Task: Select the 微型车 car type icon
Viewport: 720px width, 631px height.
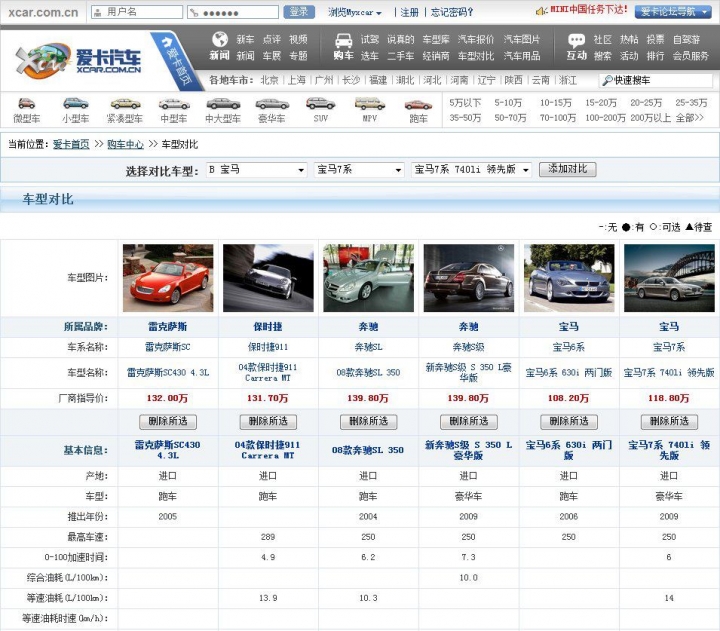Action: [x=26, y=104]
